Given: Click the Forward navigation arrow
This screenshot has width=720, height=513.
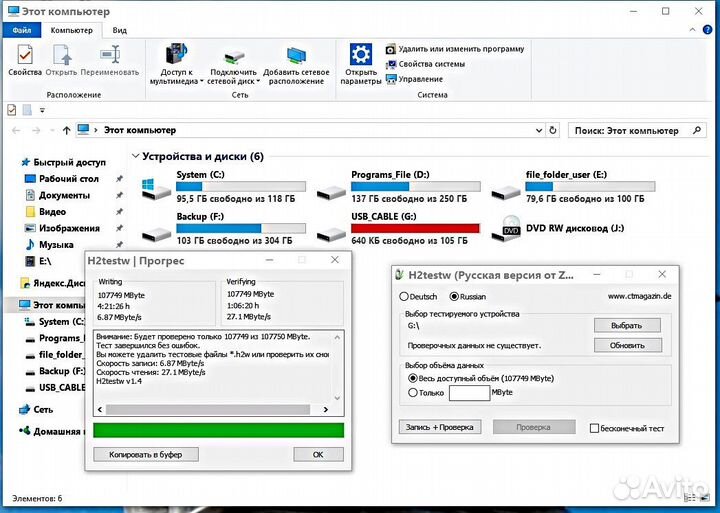Looking at the screenshot, I should pyautogui.click(x=36, y=130).
